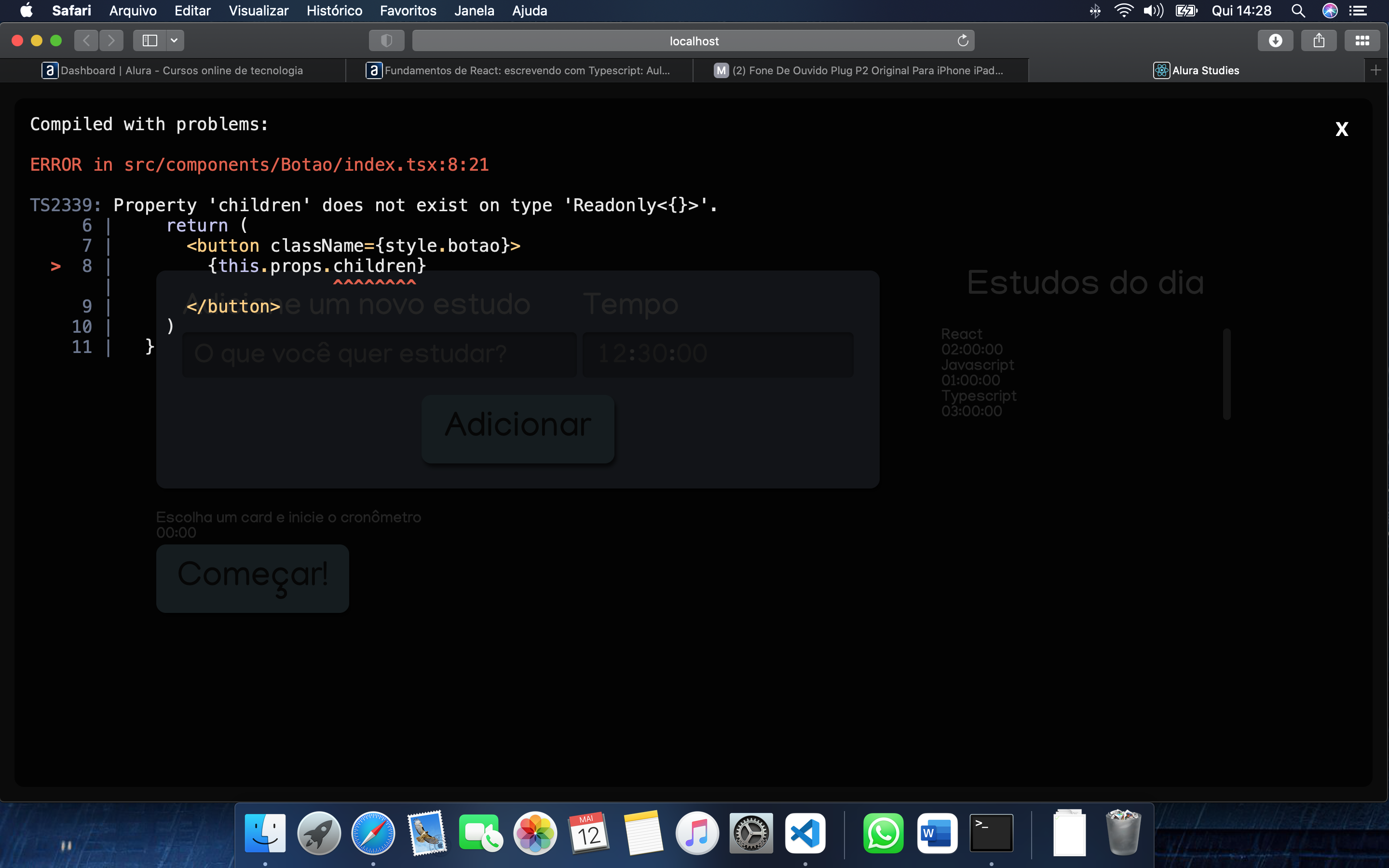This screenshot has height=868, width=1389.
Task: Click the privacy shield icon
Action: click(386, 40)
